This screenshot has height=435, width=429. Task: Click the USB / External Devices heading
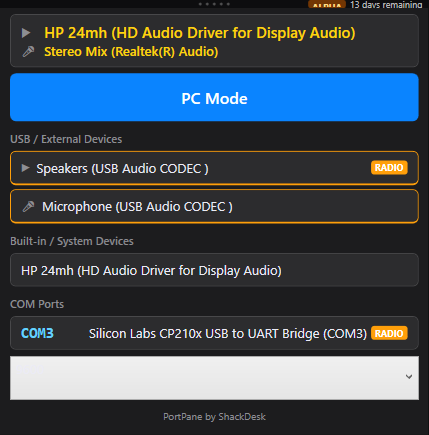pos(66,139)
